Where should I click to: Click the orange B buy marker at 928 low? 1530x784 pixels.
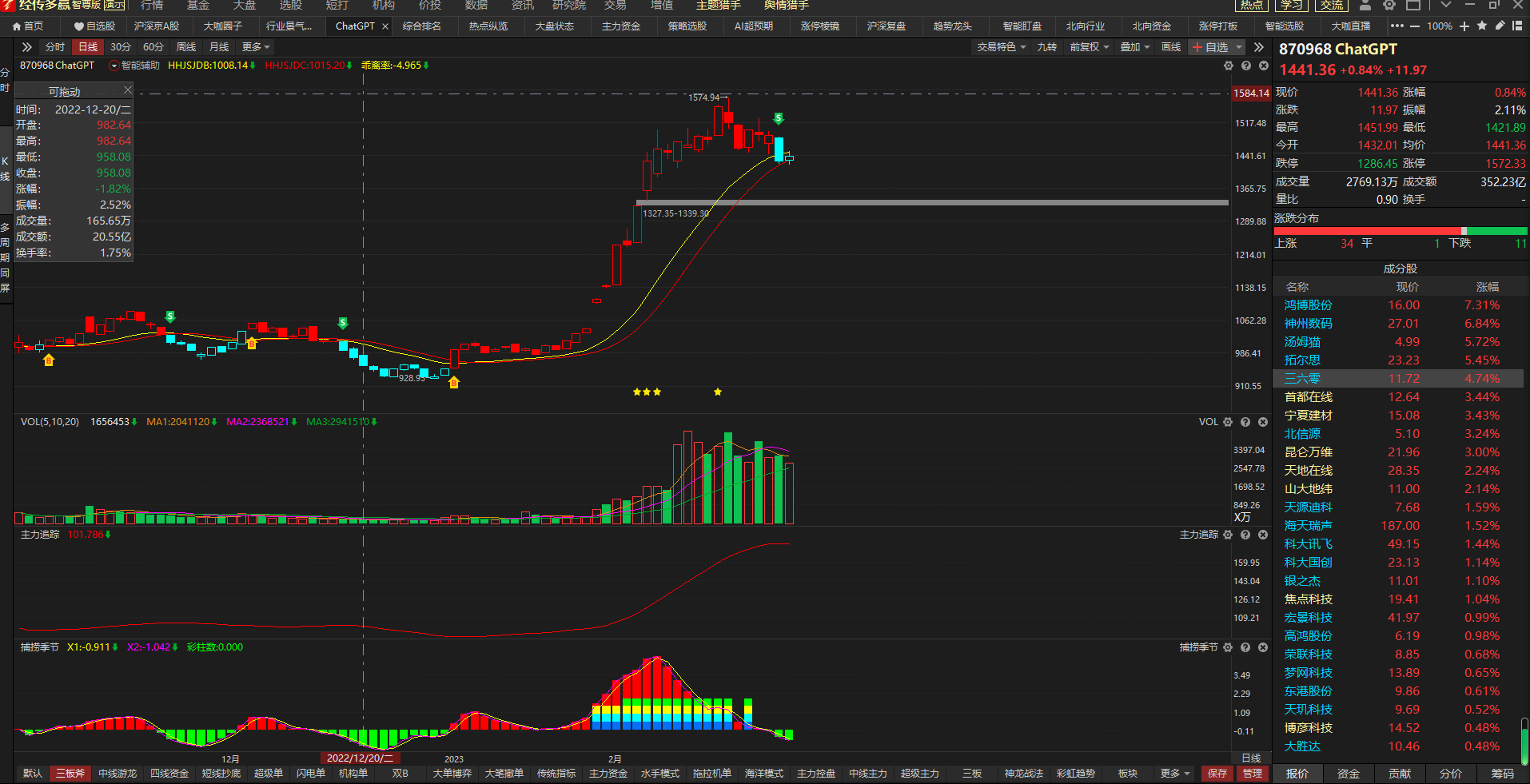[454, 383]
